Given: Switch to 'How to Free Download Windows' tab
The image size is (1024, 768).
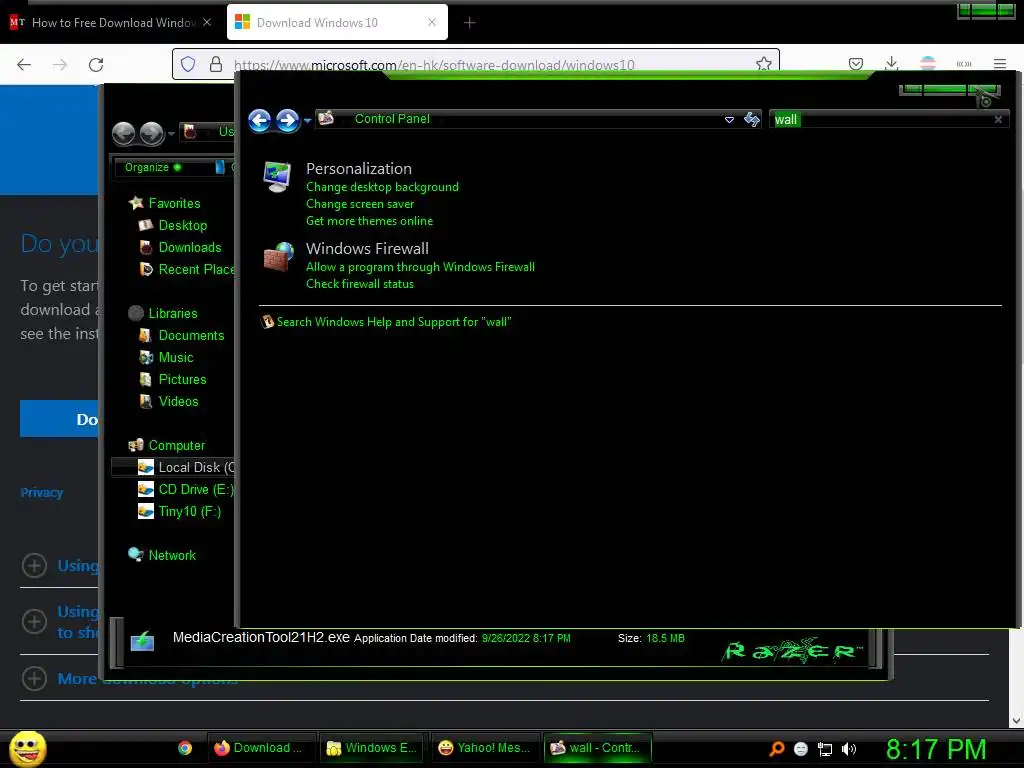Looking at the screenshot, I should 113,23.
